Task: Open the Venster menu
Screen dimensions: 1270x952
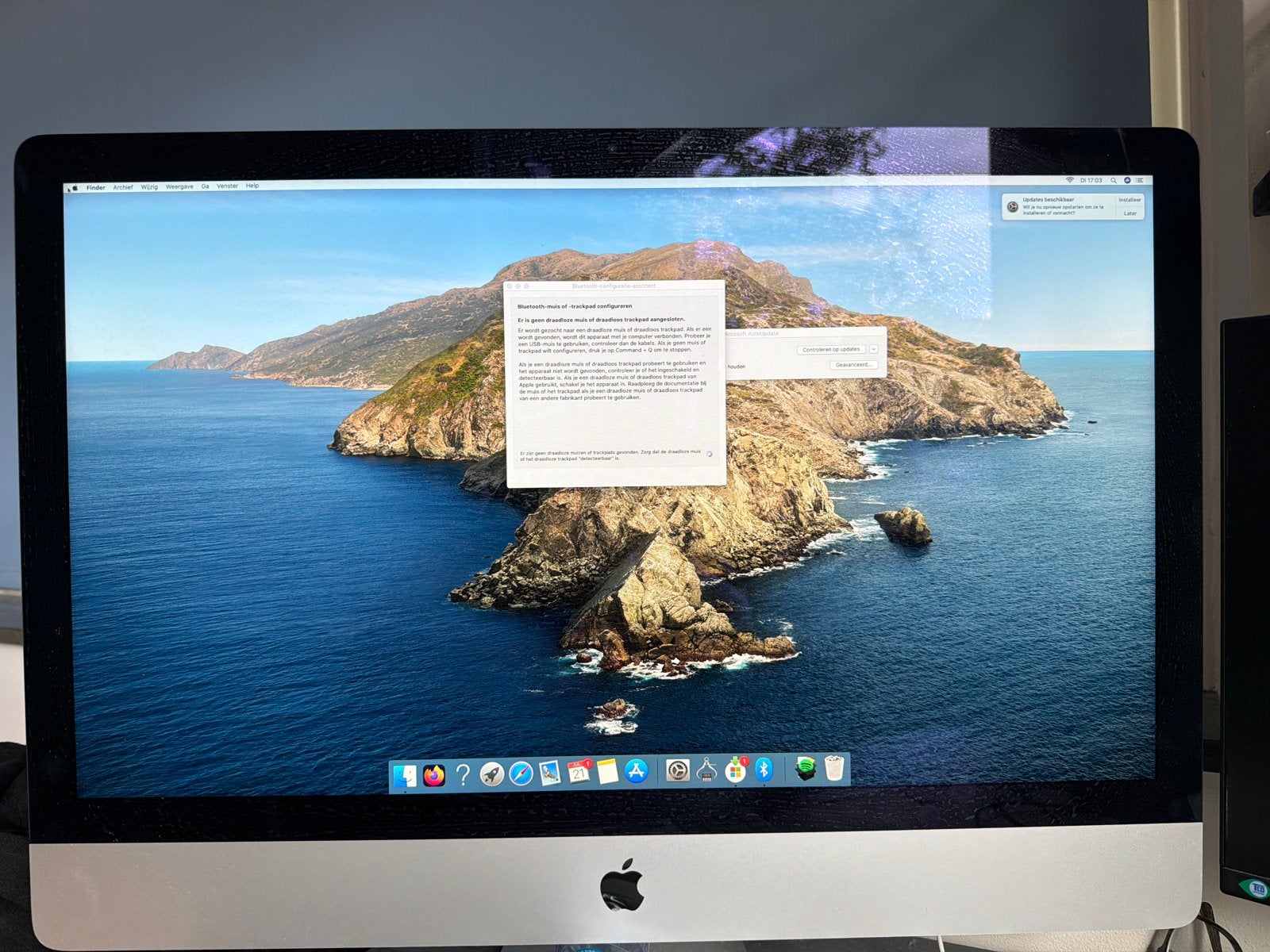Action: pos(228,186)
